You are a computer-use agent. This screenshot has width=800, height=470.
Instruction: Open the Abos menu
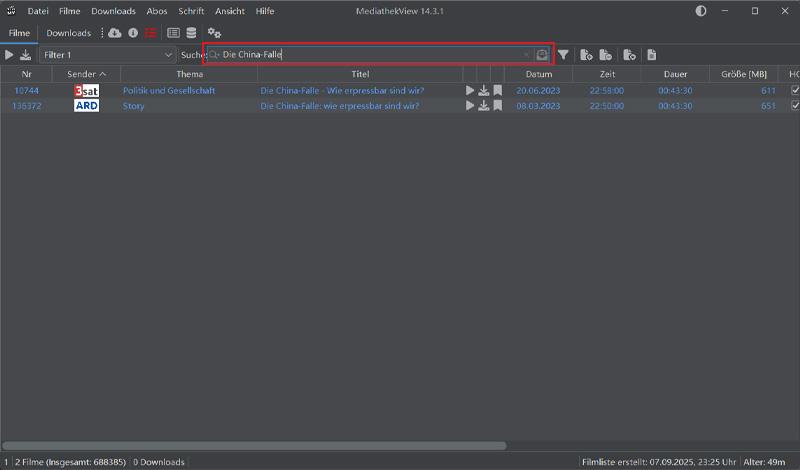point(157,11)
